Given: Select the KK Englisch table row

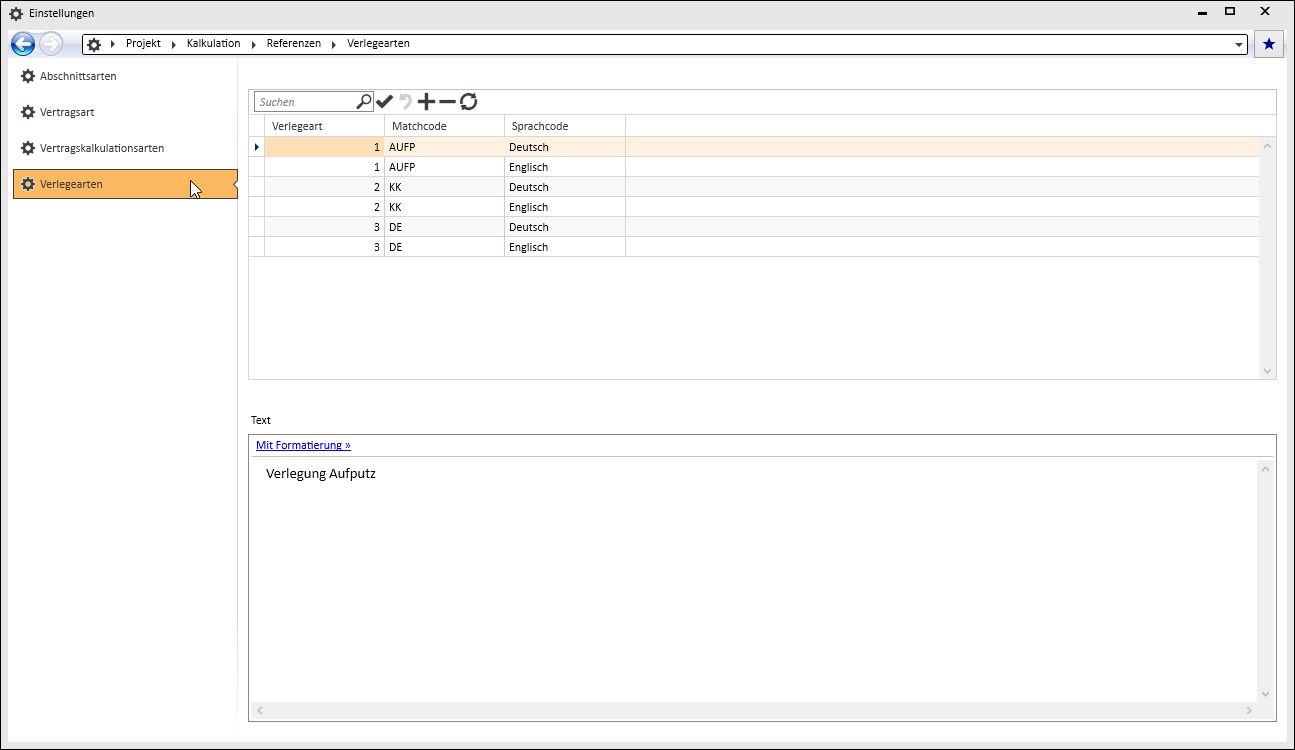Looking at the screenshot, I should pos(445,207).
